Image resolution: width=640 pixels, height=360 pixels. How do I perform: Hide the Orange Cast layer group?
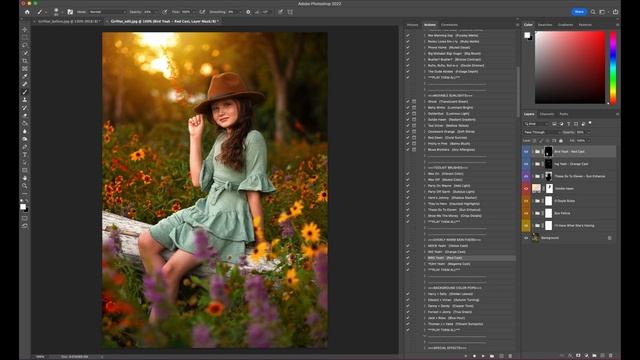coord(526,164)
